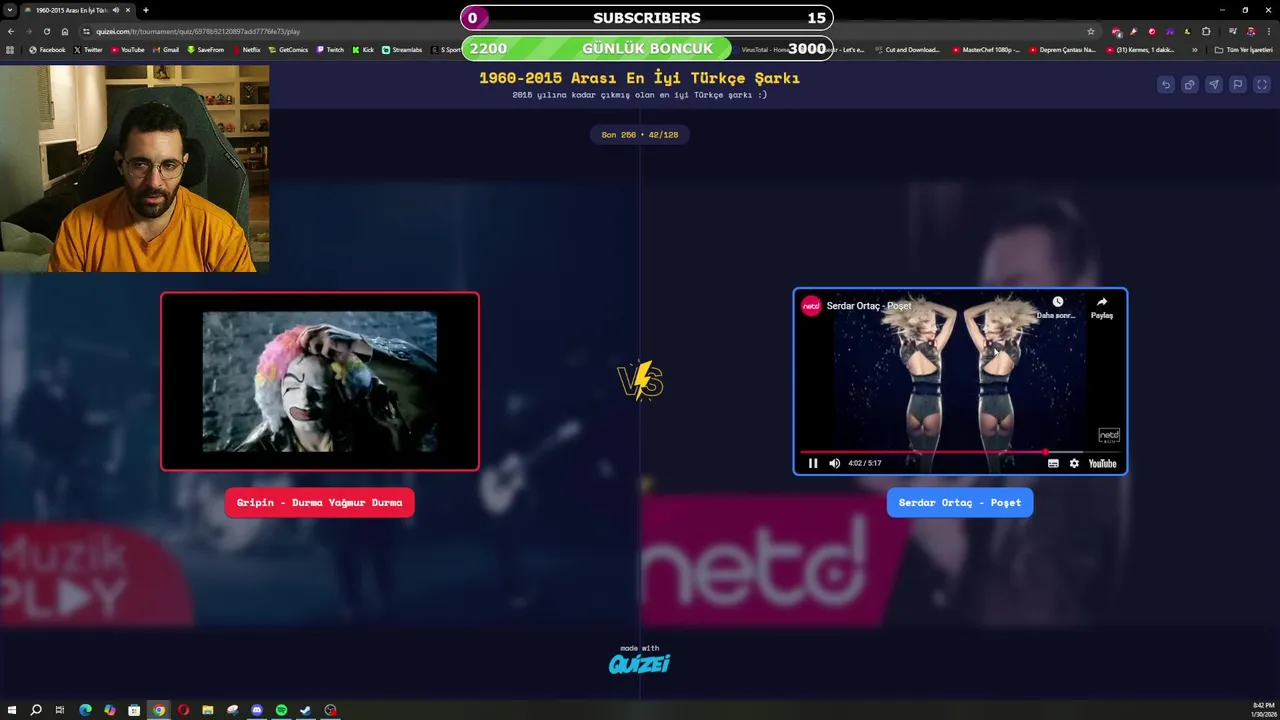
Task: Click the Paylaş share arrow icon
Action: point(1101,302)
